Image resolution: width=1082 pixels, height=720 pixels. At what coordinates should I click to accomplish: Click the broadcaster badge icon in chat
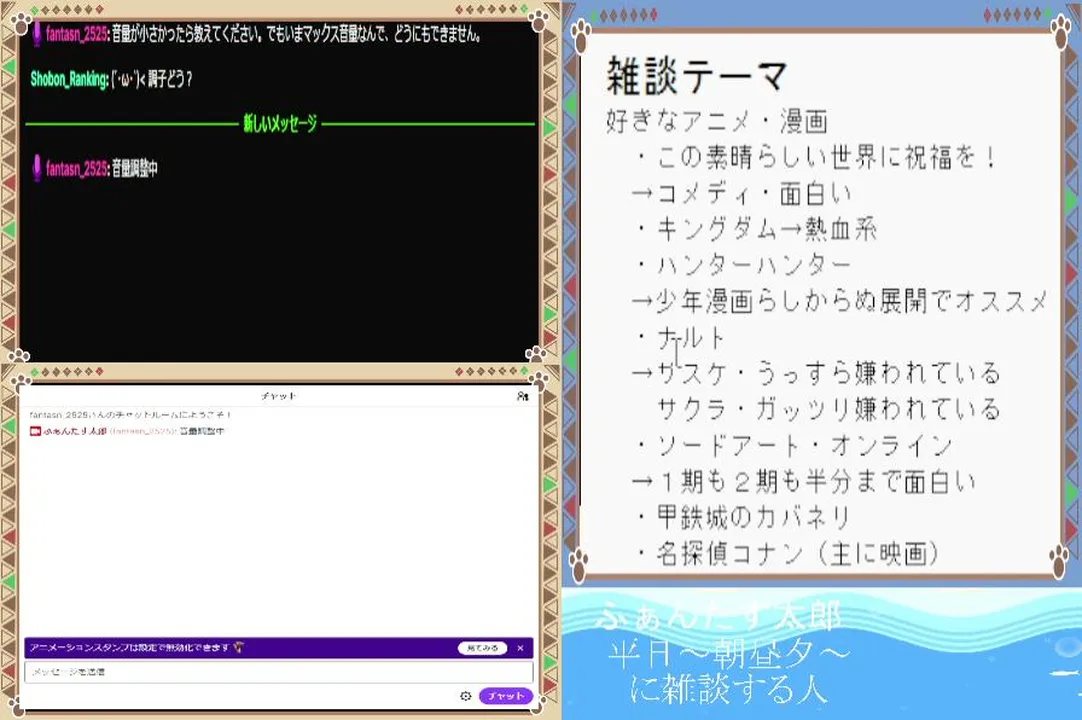click(35, 431)
